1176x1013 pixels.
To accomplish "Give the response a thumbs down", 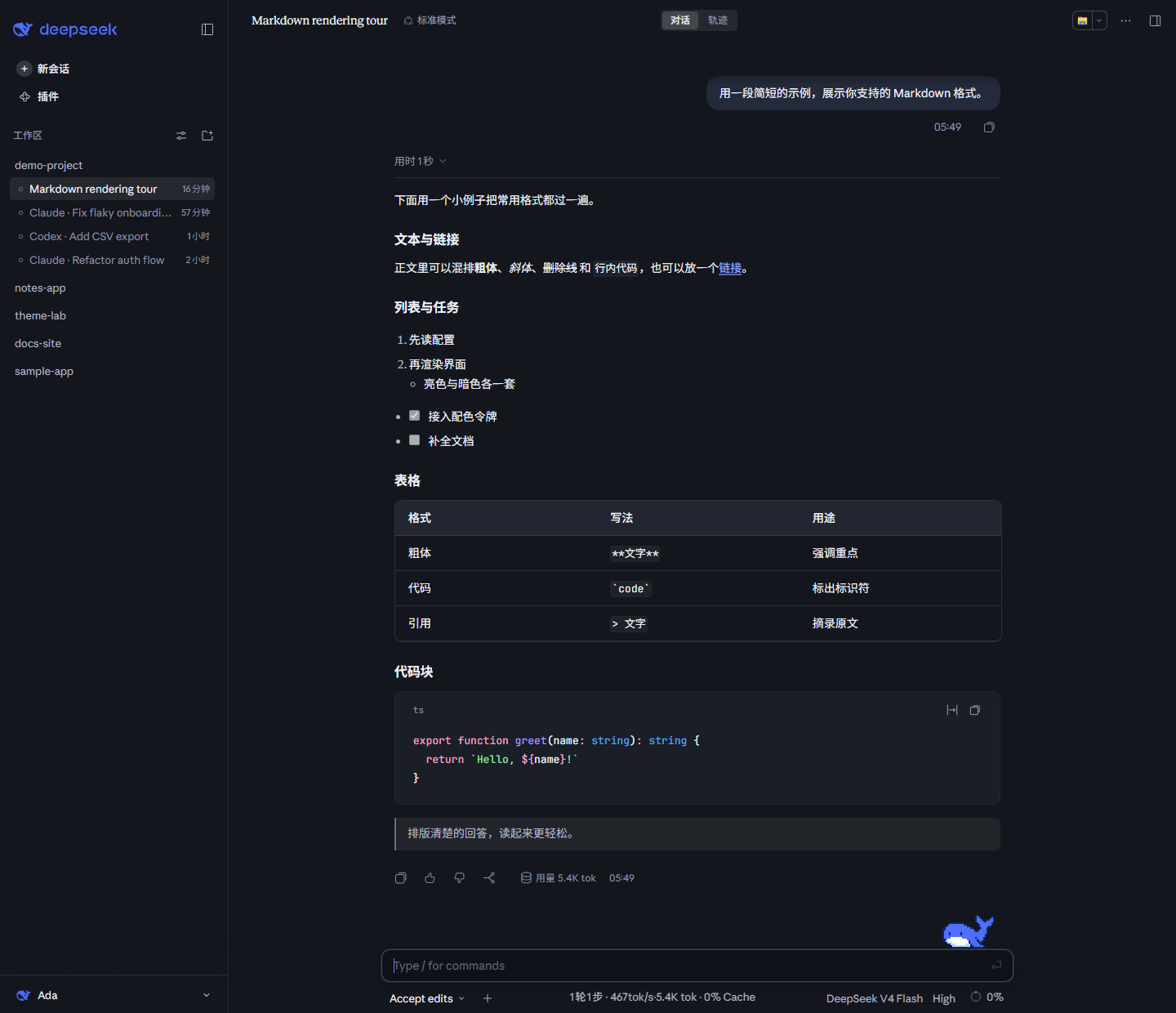I will coord(460,878).
